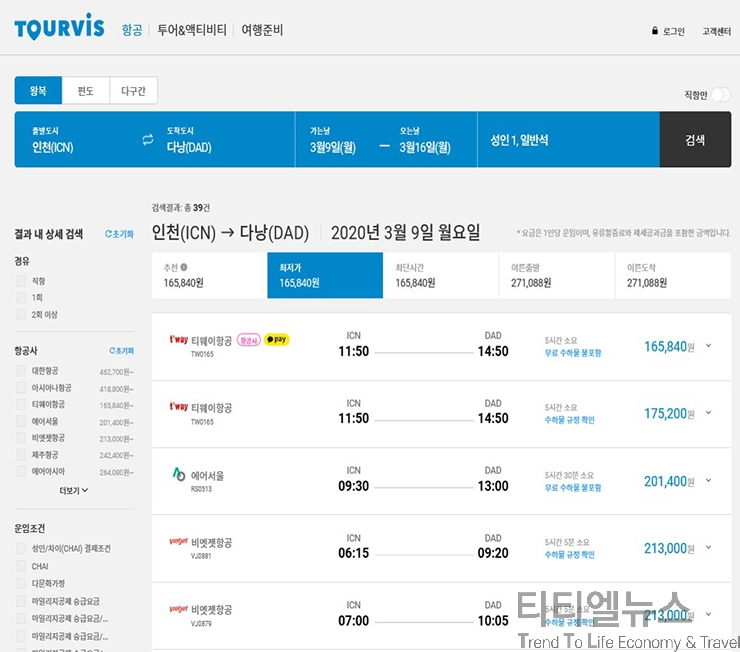The width and height of the screenshot is (740, 652).
Task: Open the TOURVIS logo home link
Action: point(59,26)
